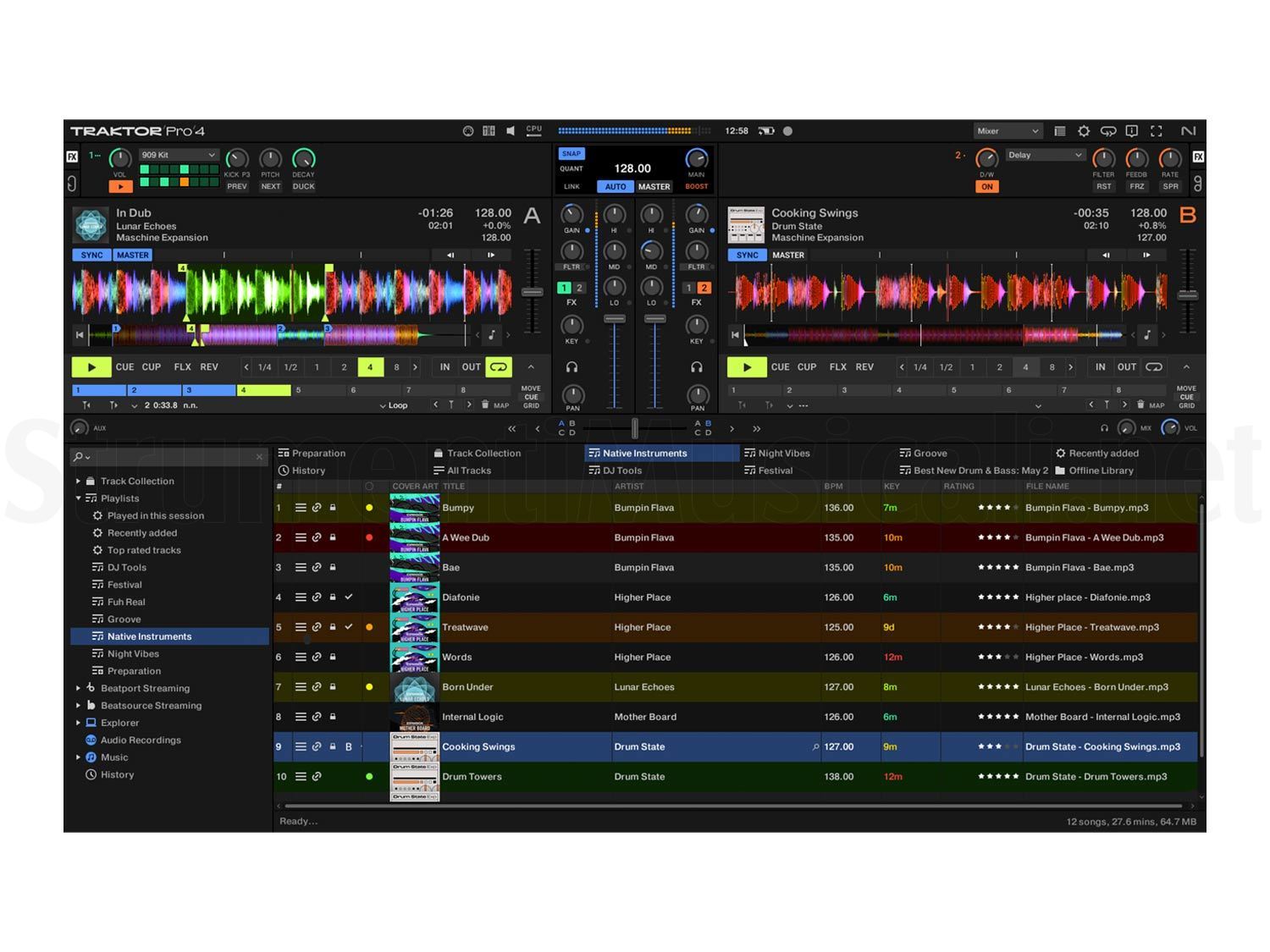Click the Cruise mode loop icon
This screenshot has width=1270, height=952.
pyautogui.click(x=1109, y=131)
